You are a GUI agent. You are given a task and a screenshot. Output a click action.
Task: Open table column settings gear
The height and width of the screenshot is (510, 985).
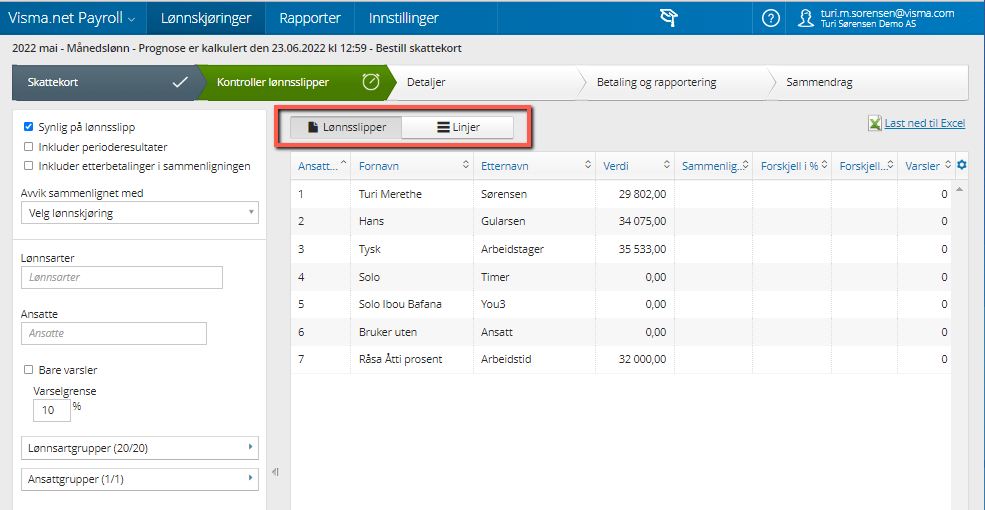pyautogui.click(x=961, y=165)
